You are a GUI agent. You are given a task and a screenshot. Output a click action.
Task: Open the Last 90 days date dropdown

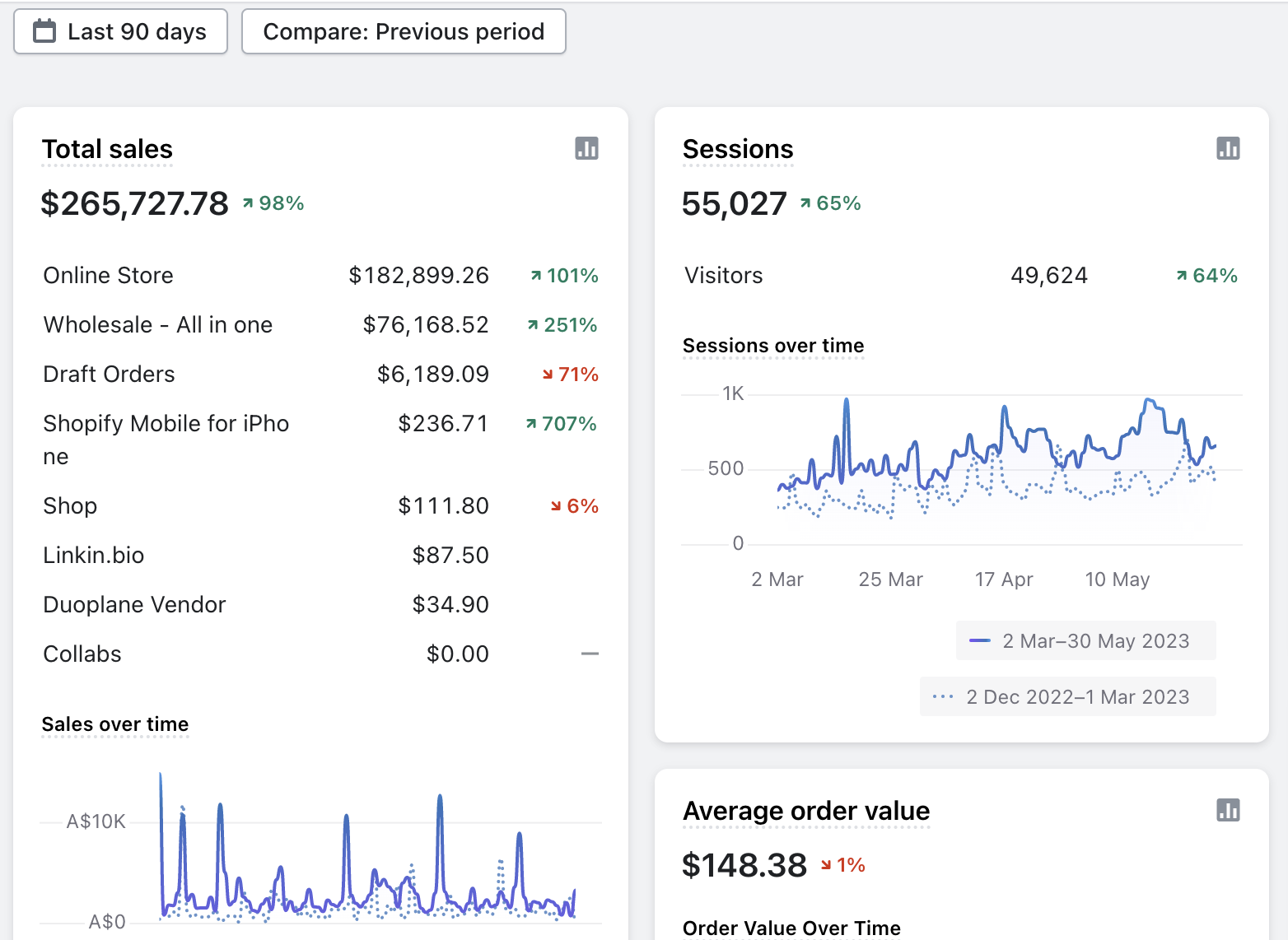[x=120, y=32]
